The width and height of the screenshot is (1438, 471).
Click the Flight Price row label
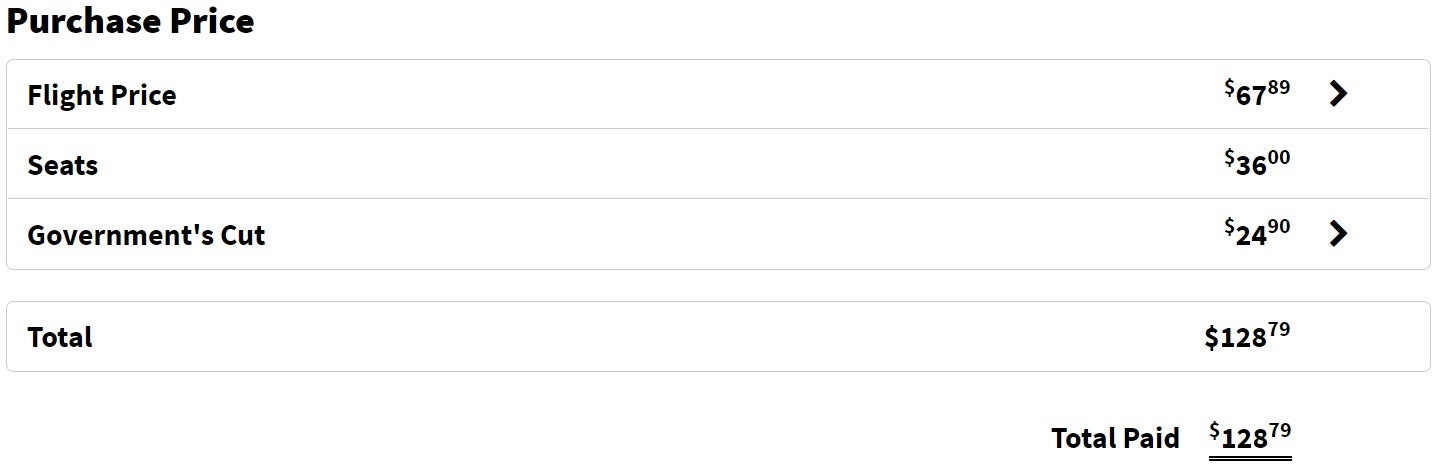(102, 96)
